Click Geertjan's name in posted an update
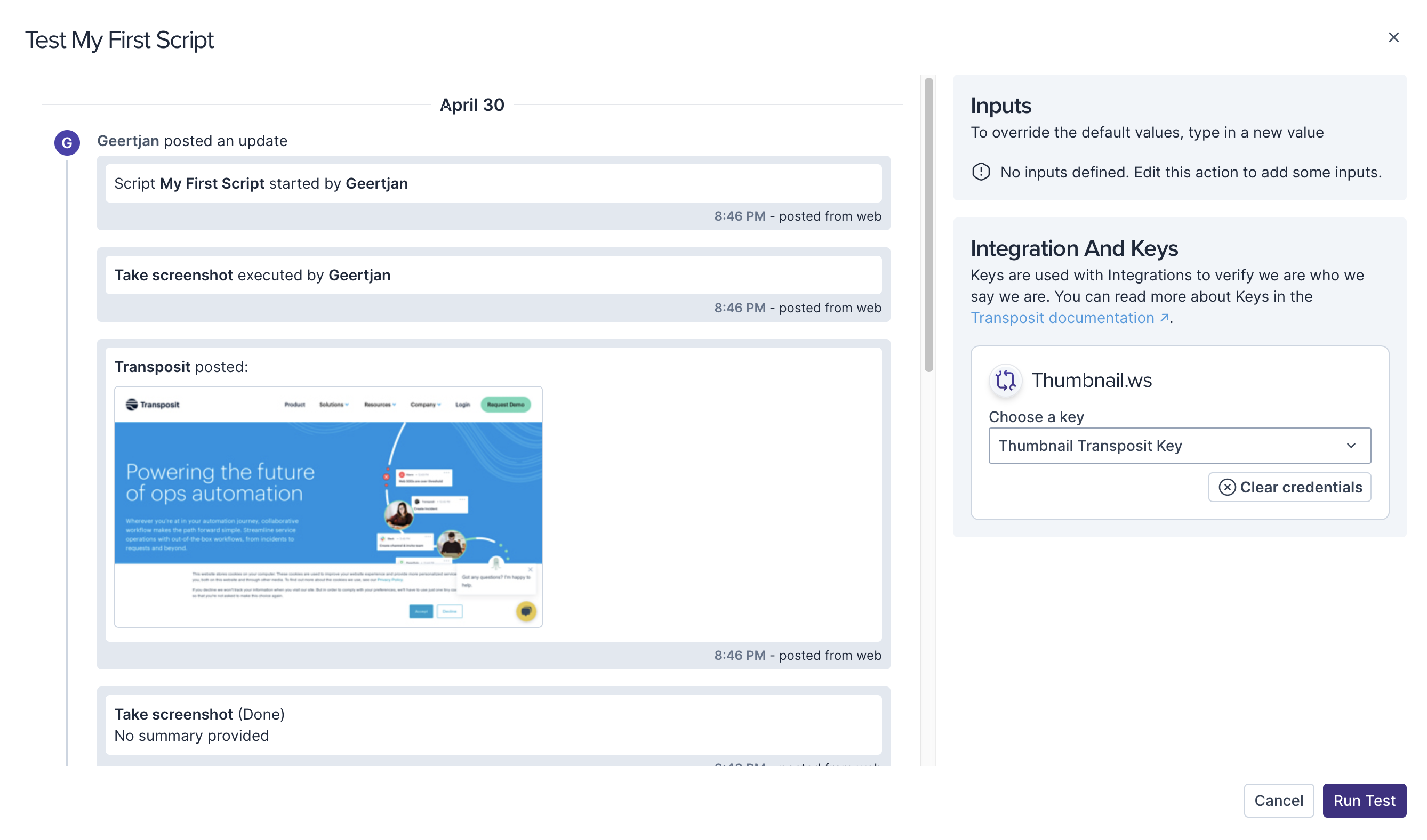The height and width of the screenshot is (840, 1427). pos(128,141)
